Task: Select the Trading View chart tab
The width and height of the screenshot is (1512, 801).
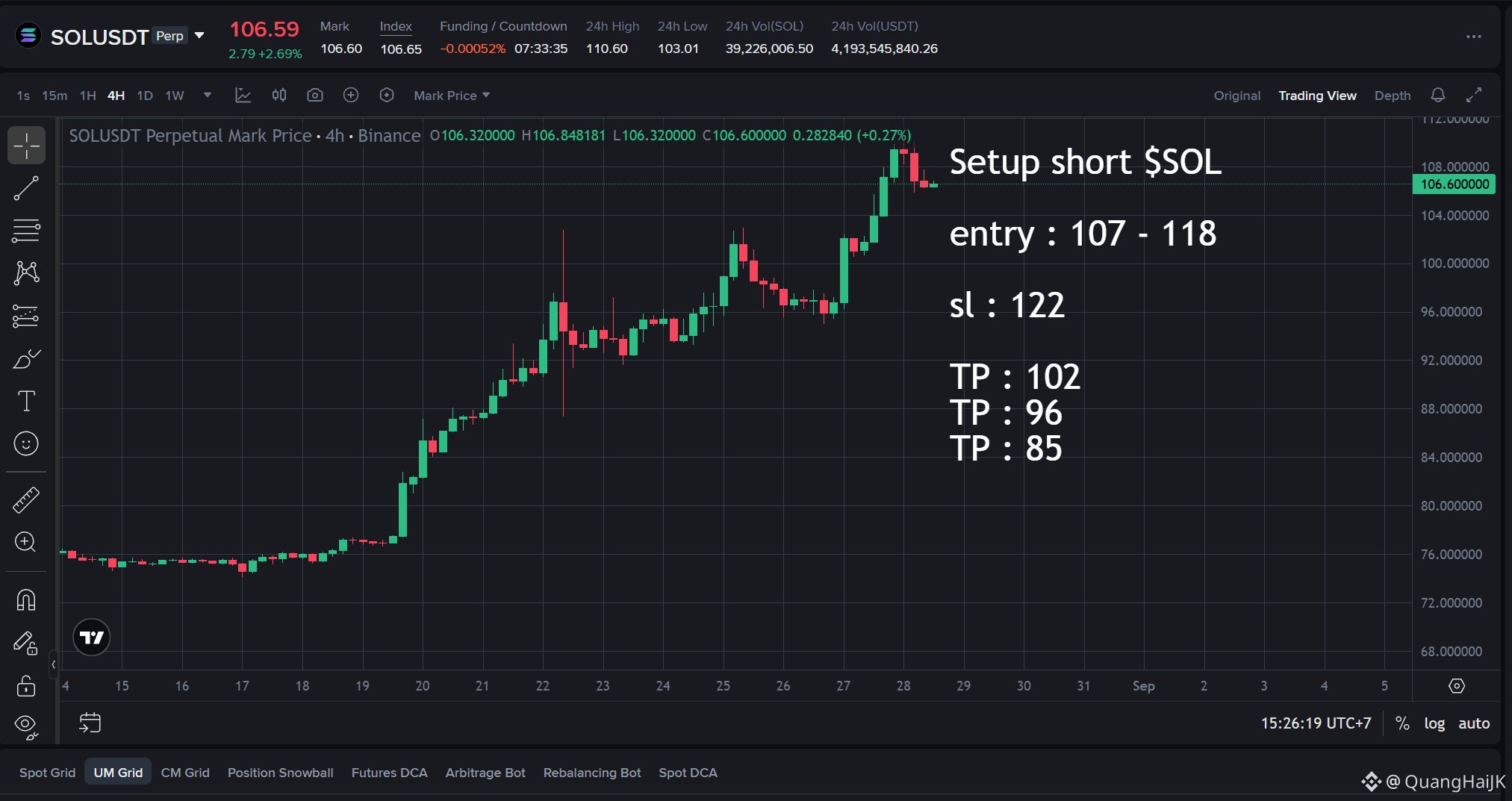Action: (x=1318, y=96)
